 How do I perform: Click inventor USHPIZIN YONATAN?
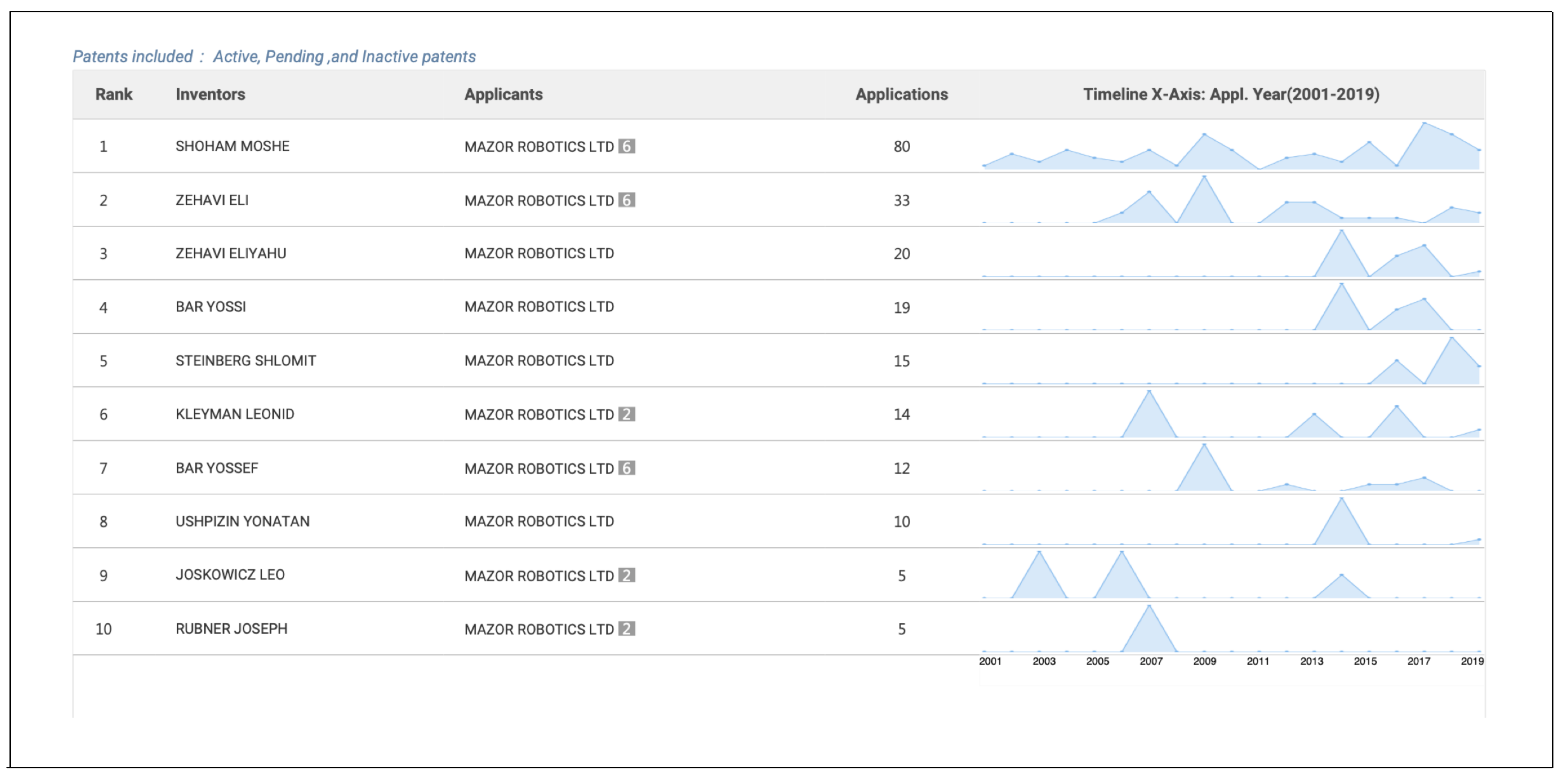tap(242, 521)
